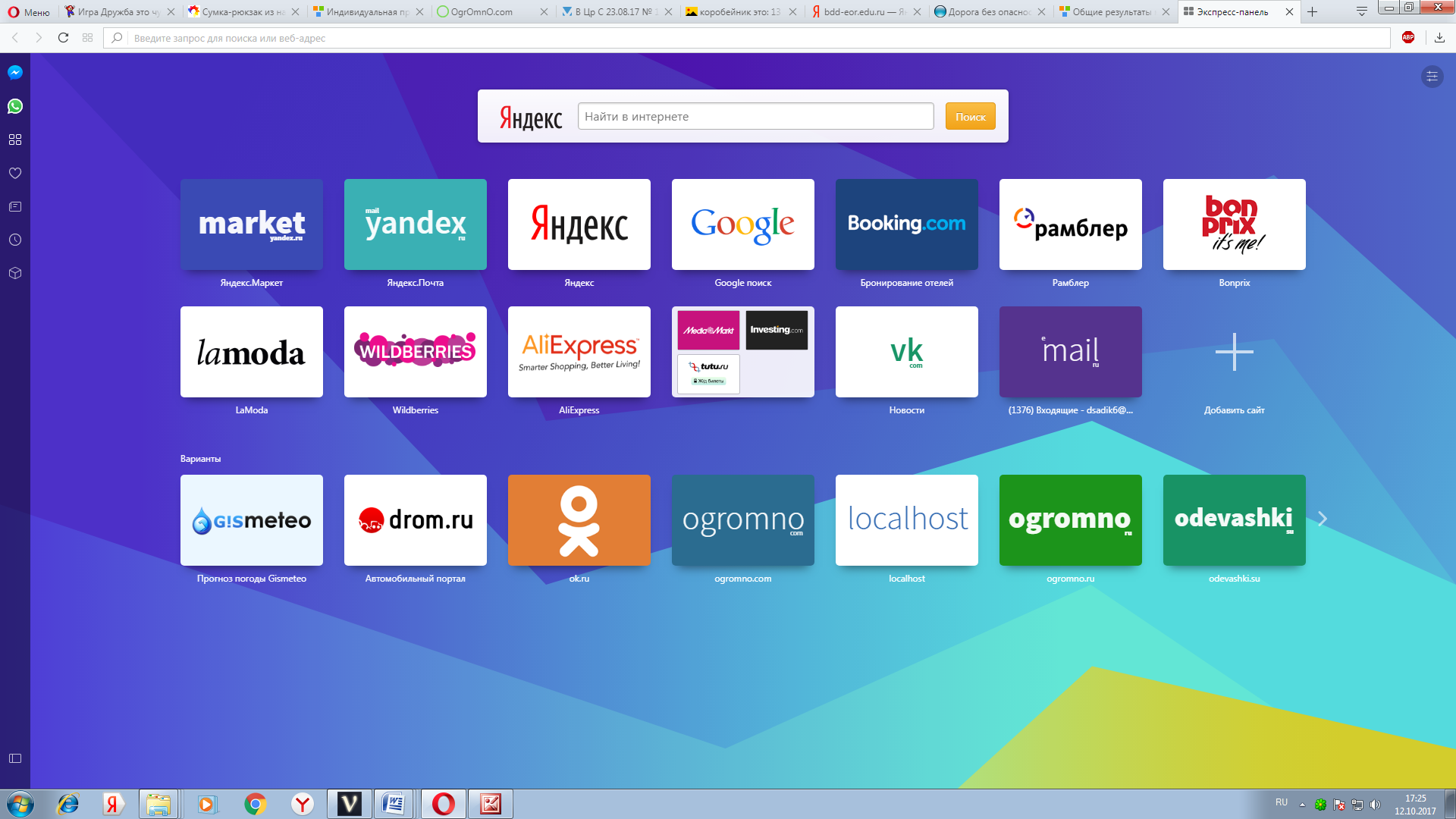
Task: Switch to the коробейник tab
Action: (x=742, y=11)
